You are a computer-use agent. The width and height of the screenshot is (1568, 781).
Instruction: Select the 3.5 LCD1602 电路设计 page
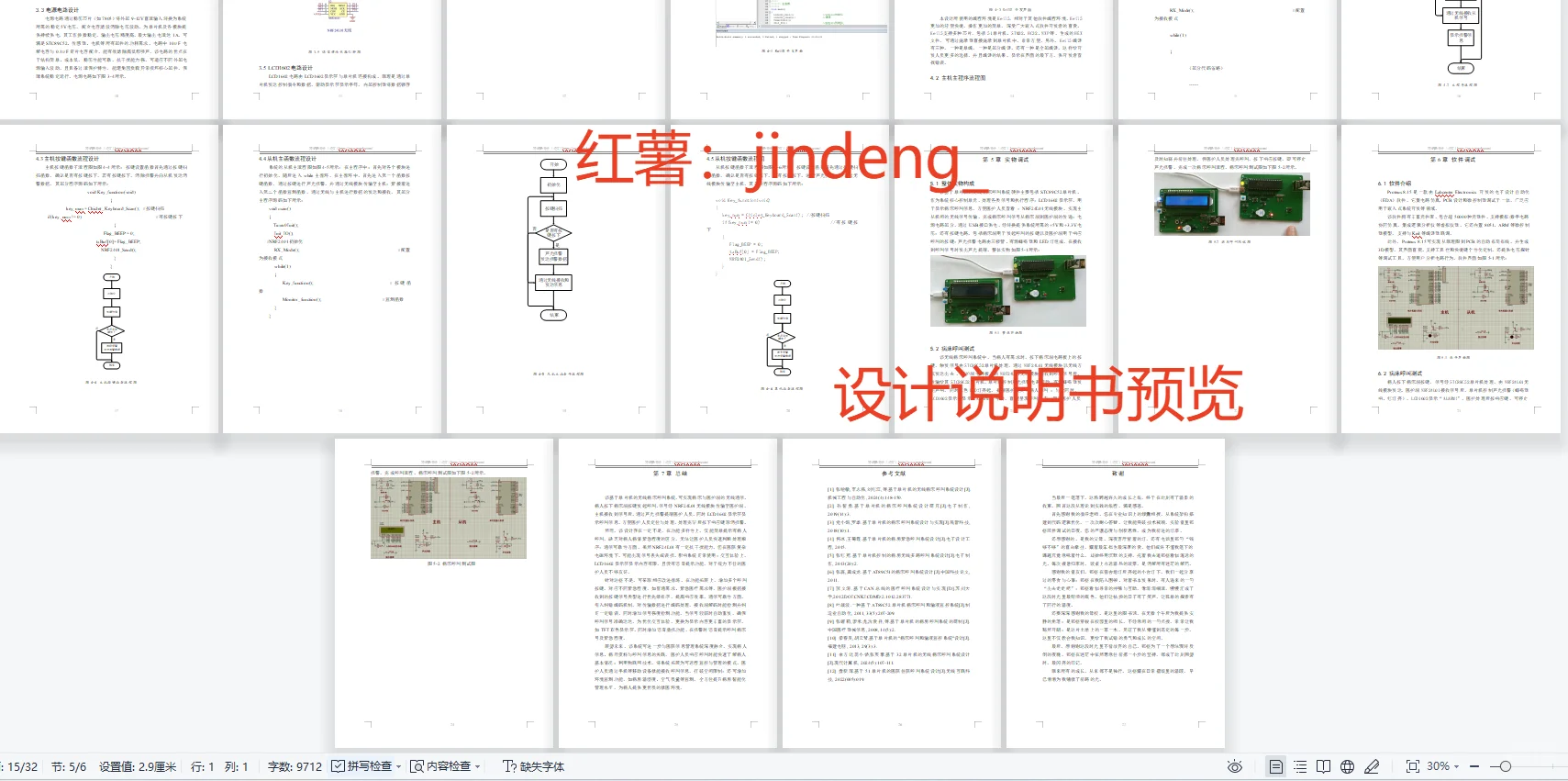click(x=333, y=60)
